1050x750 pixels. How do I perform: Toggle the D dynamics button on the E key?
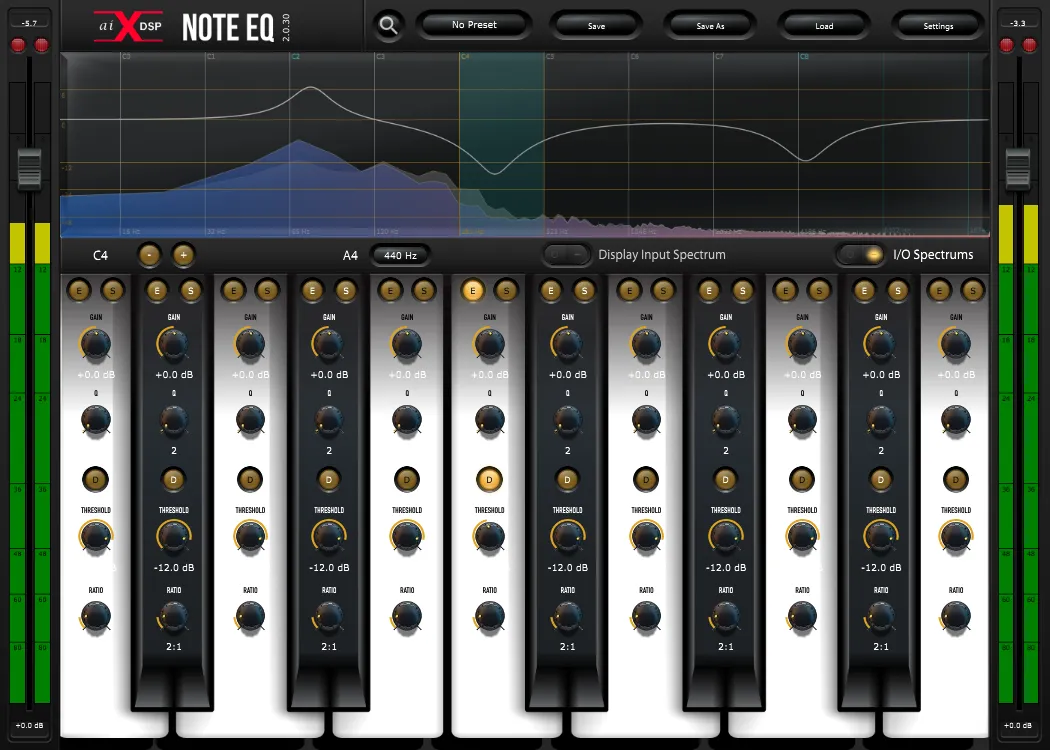click(406, 479)
